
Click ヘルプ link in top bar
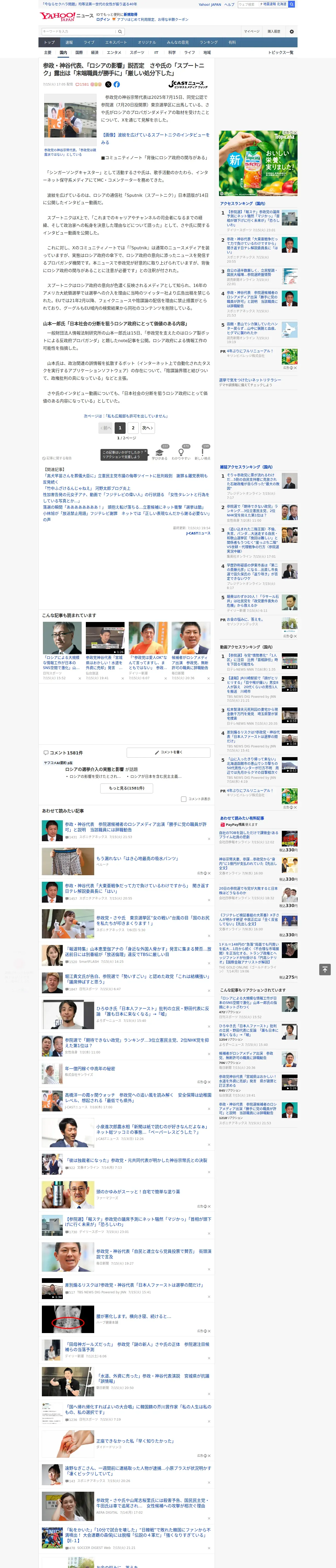pyautogui.click(x=229, y=4)
